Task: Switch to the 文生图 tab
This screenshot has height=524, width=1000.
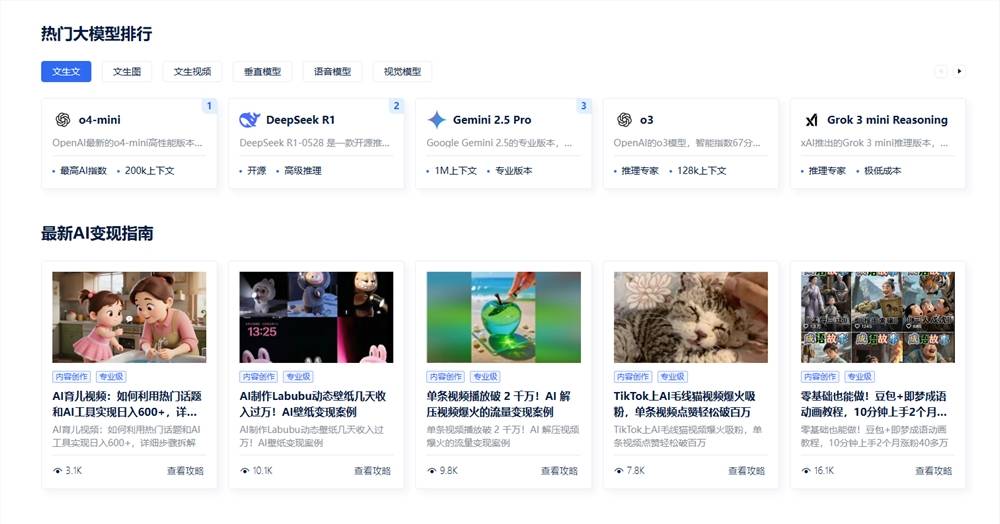Action: click(127, 71)
